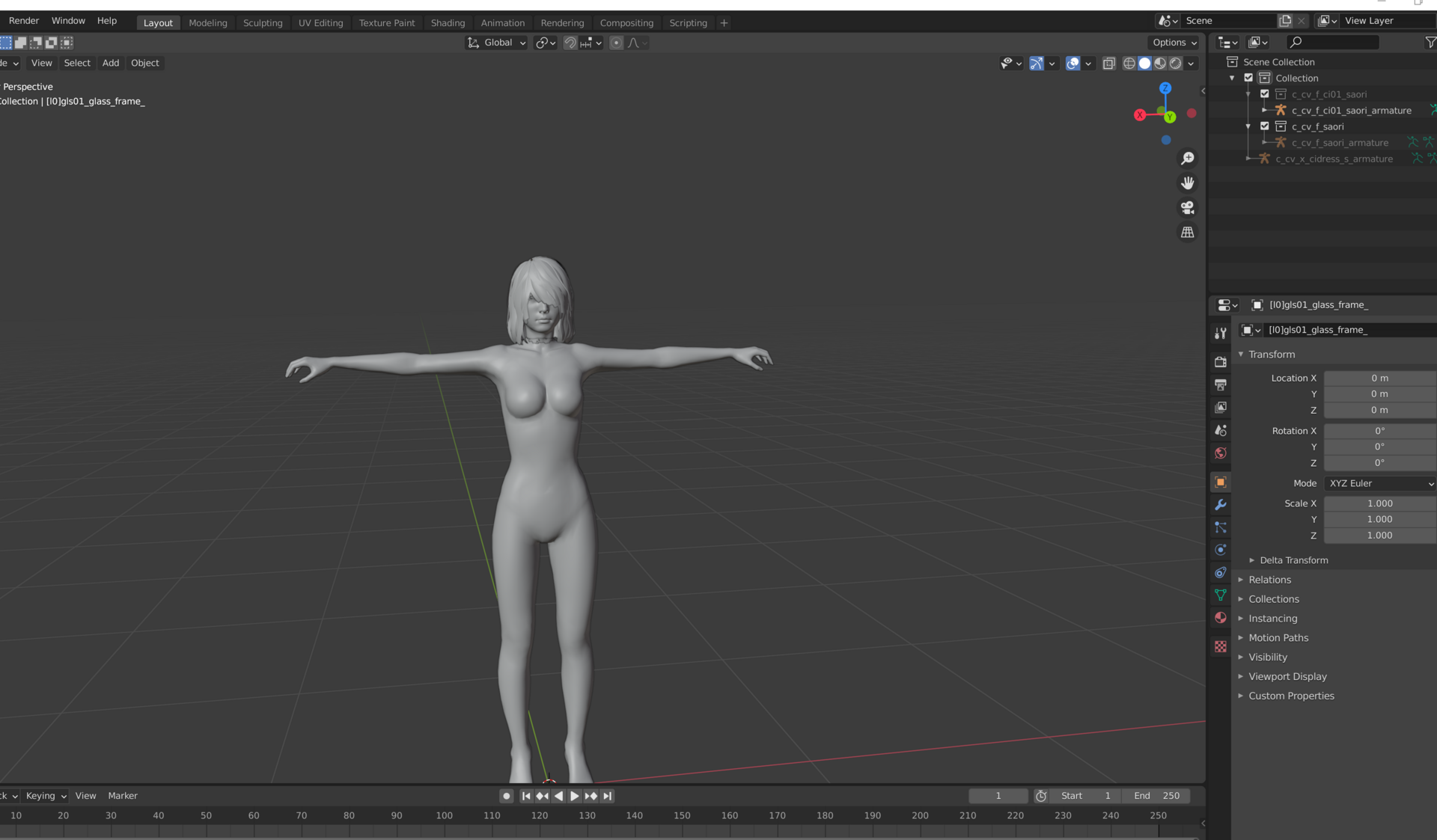Image resolution: width=1437 pixels, height=840 pixels.
Task: Open the View Layer properties tab icon
Action: pos(1221,408)
